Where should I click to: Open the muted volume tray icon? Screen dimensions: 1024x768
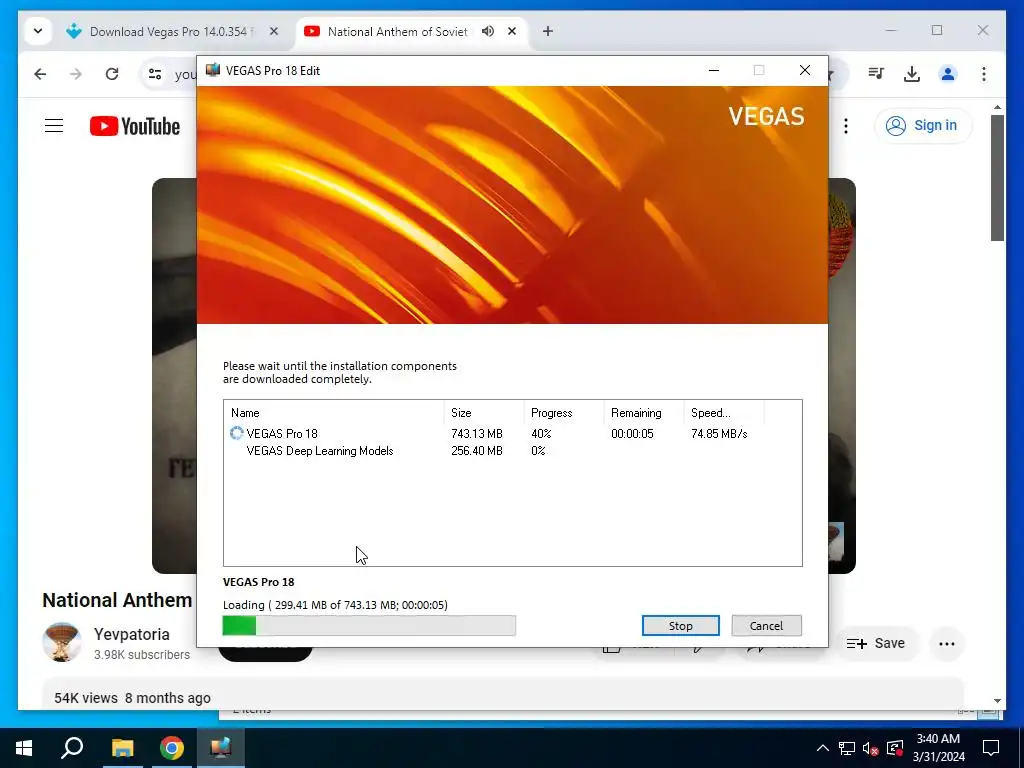[871, 748]
